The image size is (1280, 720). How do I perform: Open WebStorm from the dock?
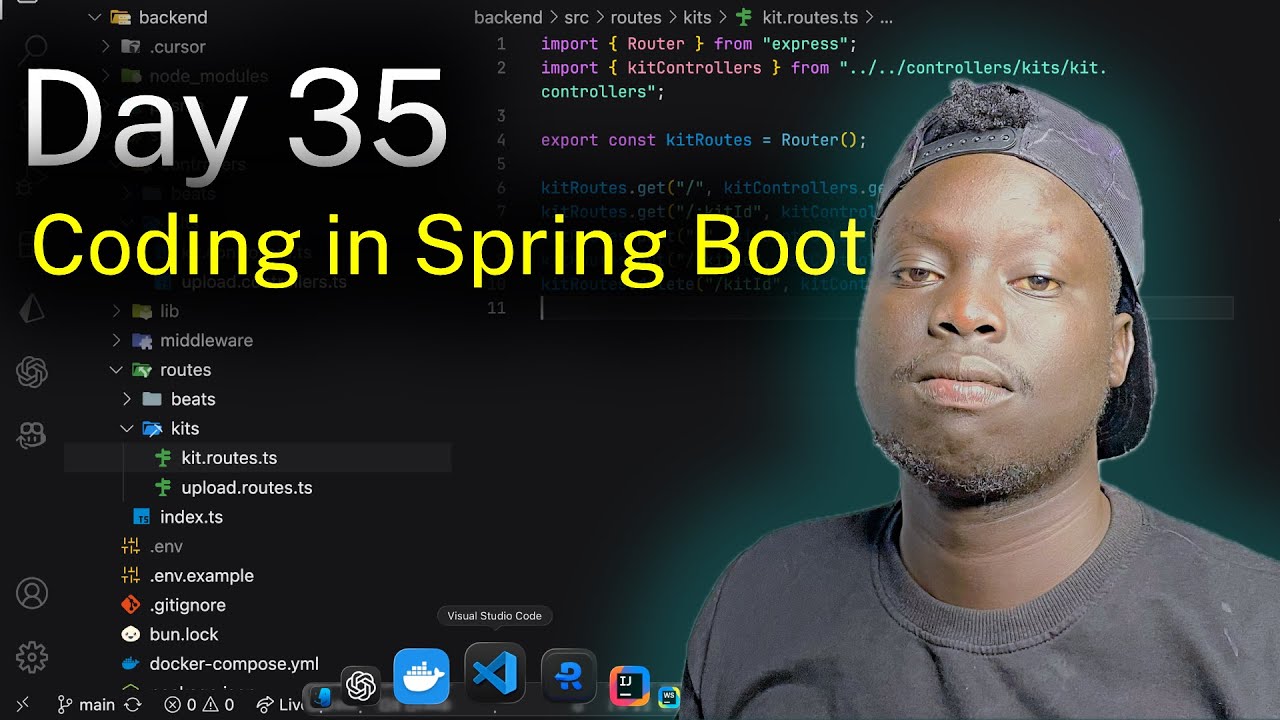(669, 698)
